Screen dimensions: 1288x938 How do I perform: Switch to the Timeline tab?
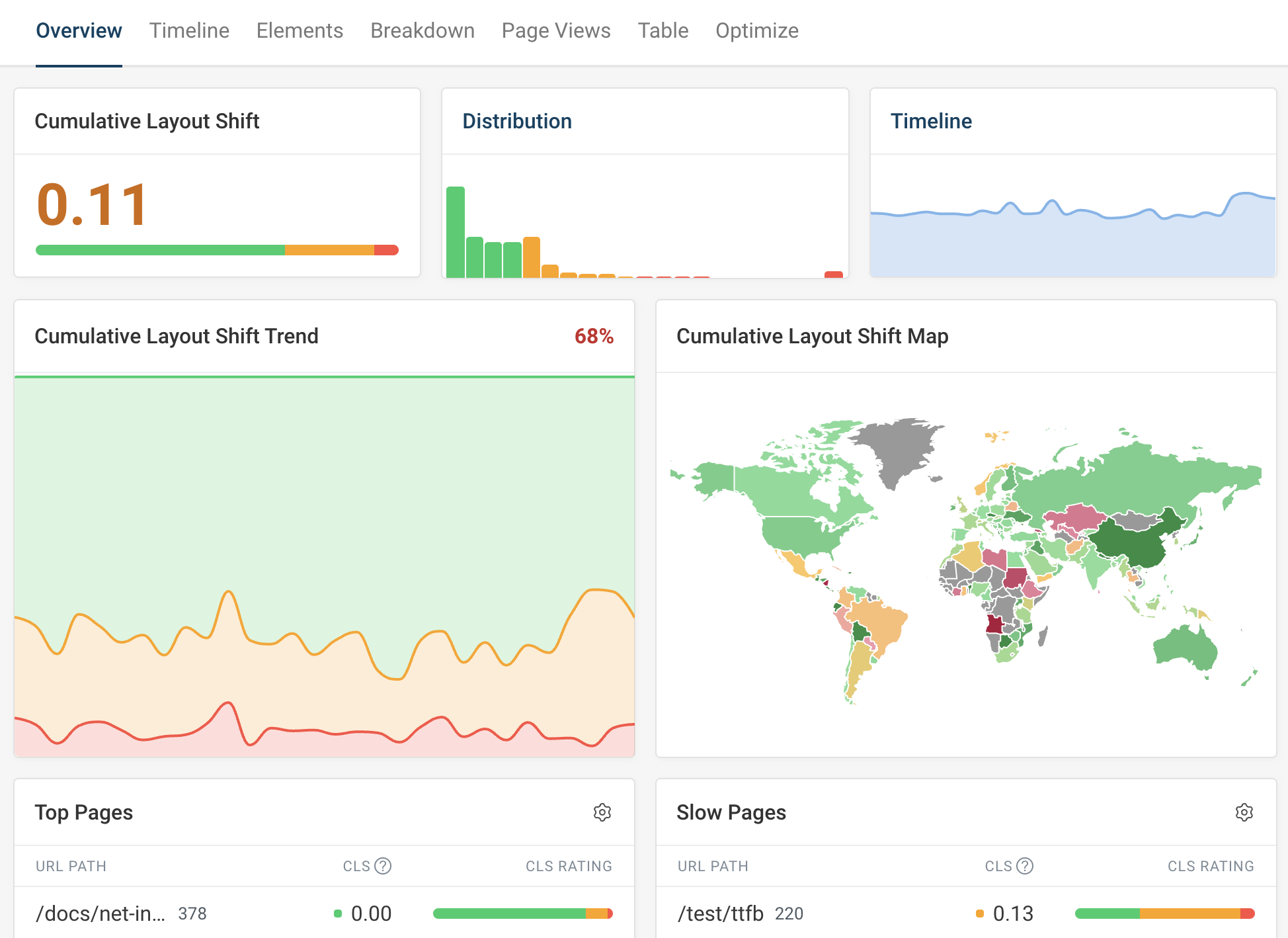point(189,30)
